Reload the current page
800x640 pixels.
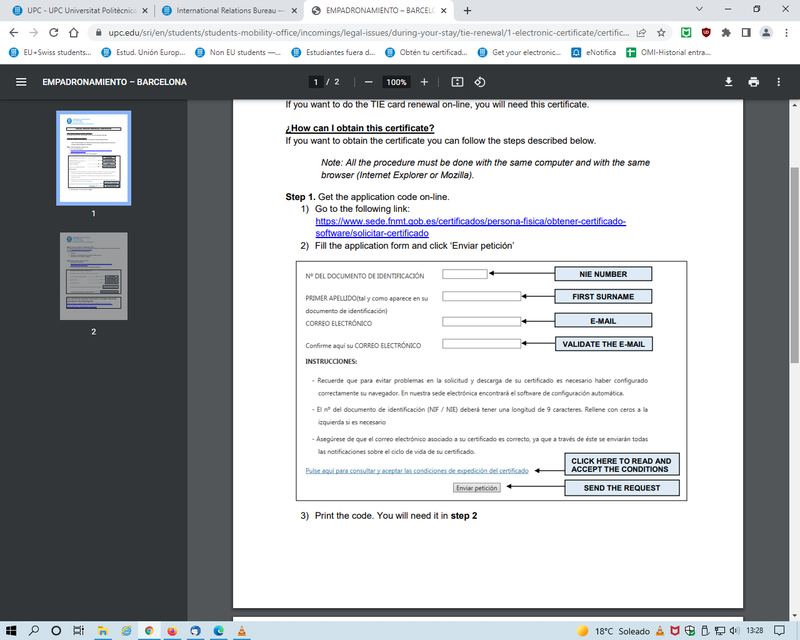click(54, 33)
